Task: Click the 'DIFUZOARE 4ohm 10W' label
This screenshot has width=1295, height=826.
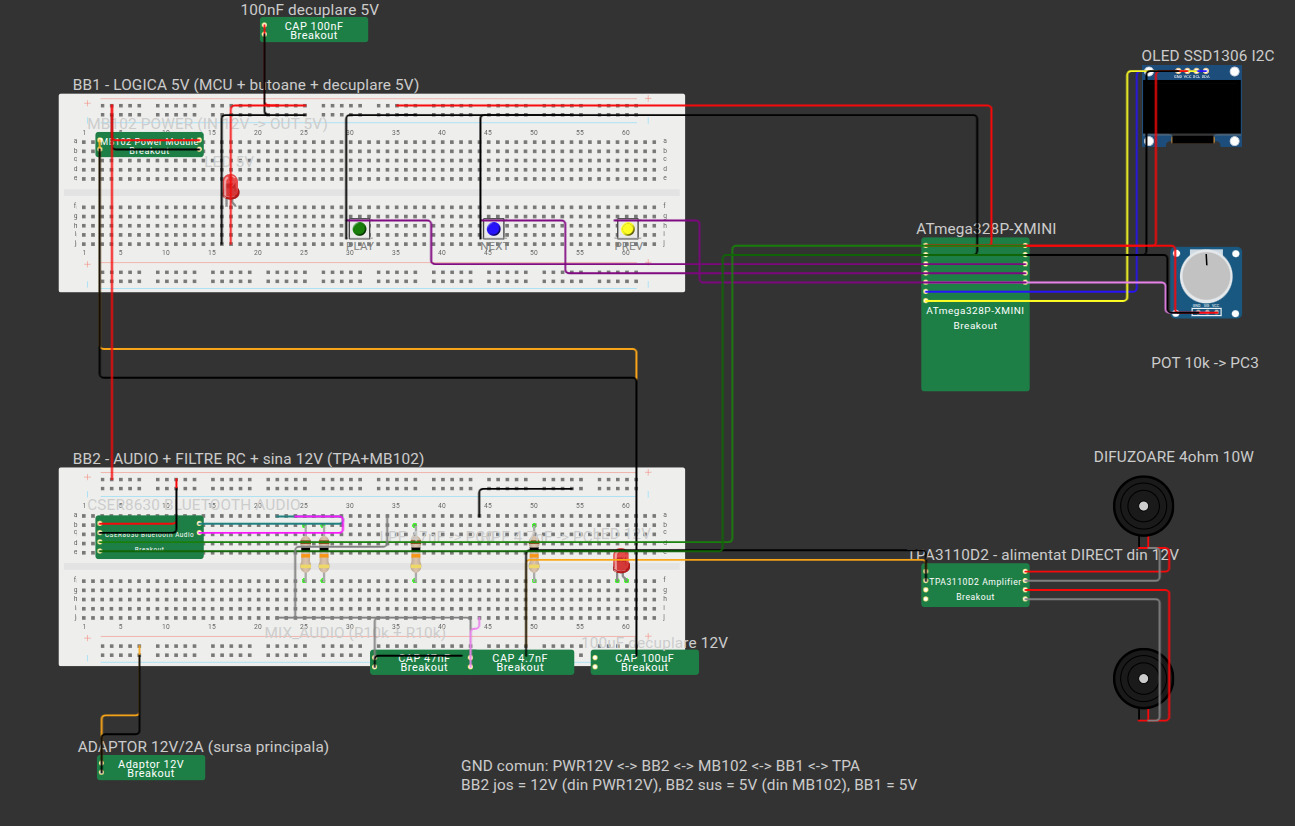Action: [x=1174, y=457]
